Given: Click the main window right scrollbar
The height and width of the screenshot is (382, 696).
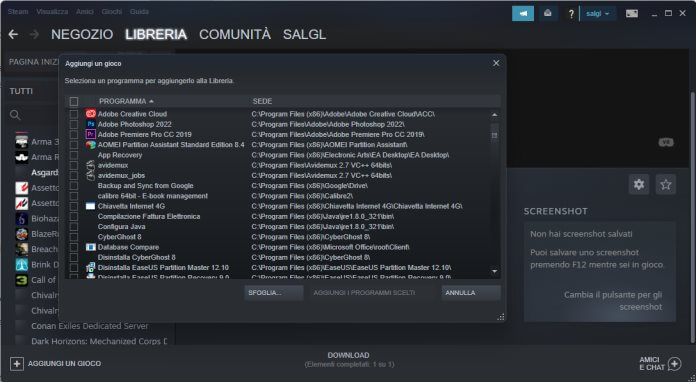Looking at the screenshot, I should click(x=693, y=217).
